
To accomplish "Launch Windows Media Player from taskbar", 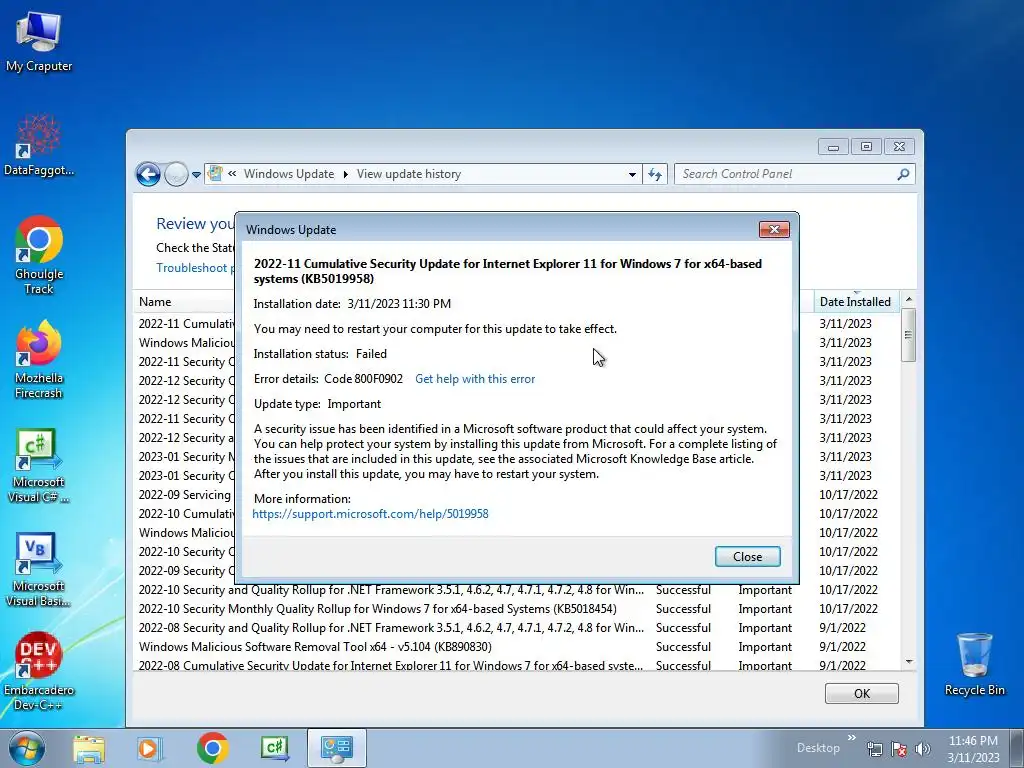I will [150, 748].
